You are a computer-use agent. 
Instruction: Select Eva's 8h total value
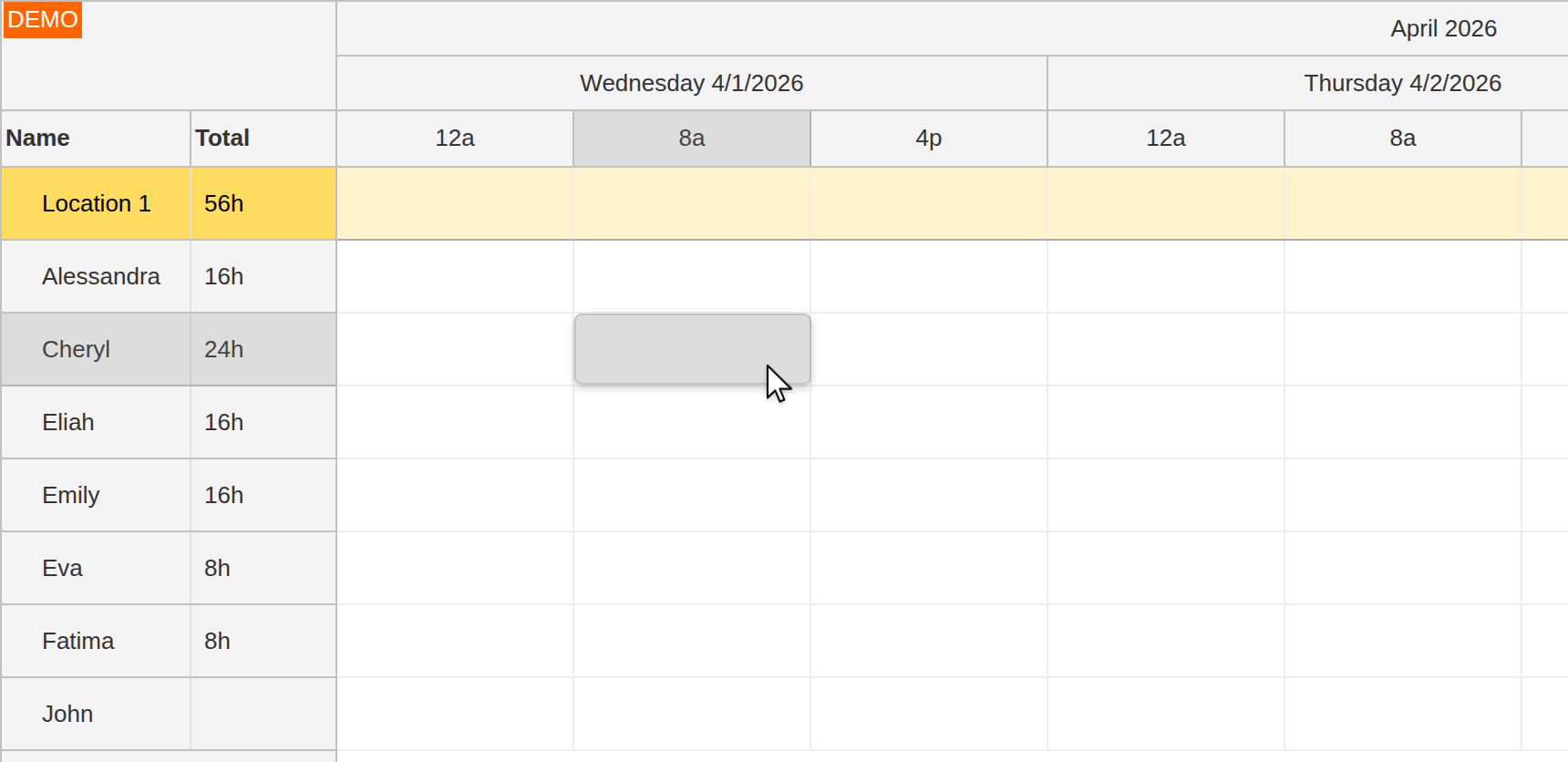217,568
